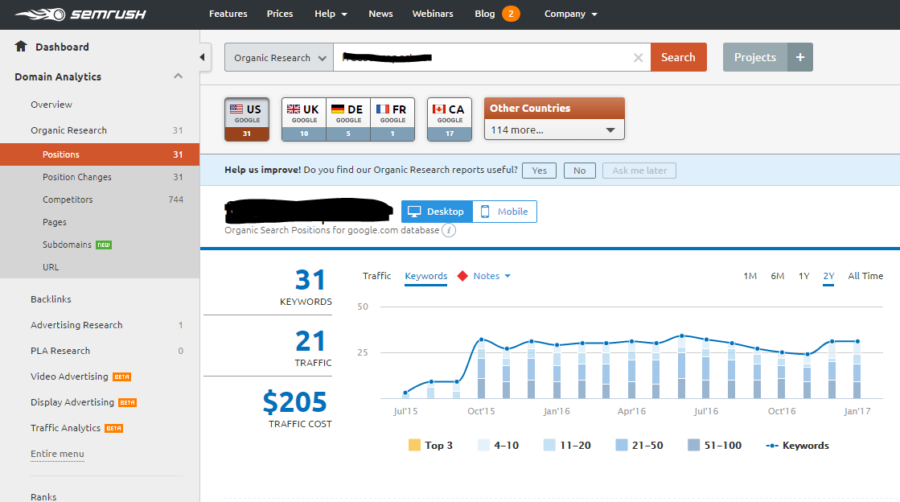900x502 pixels.
Task: Clear the search field with the X
Action: pos(638,57)
